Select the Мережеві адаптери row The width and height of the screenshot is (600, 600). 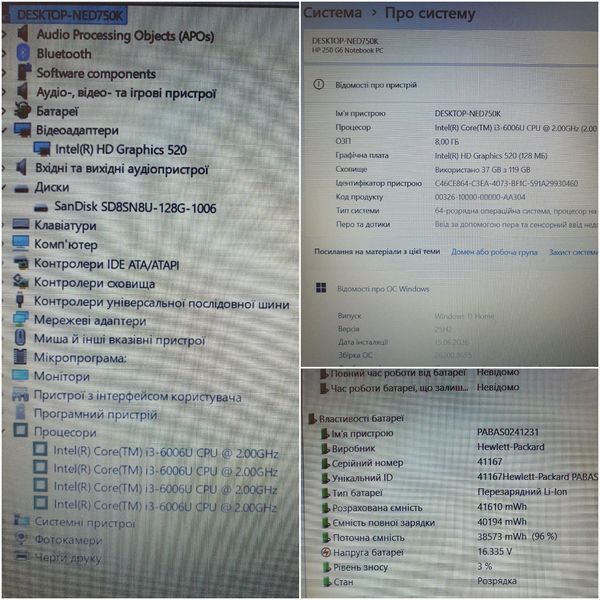90,320
